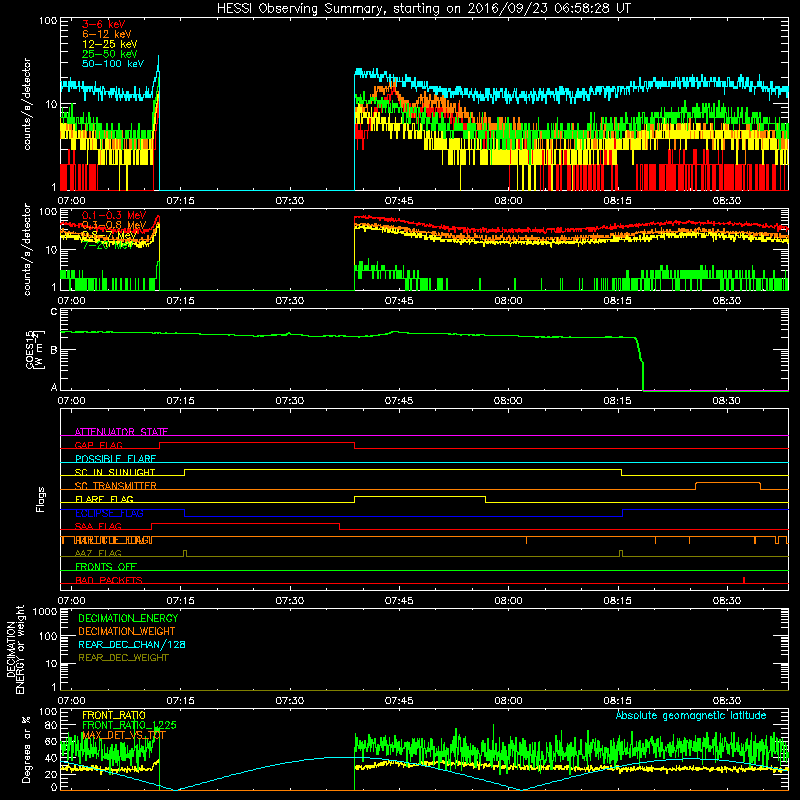This screenshot has width=800, height=800.
Task: Click the 'FRONT_RATIO_1225' legend label
Action: [129, 725]
